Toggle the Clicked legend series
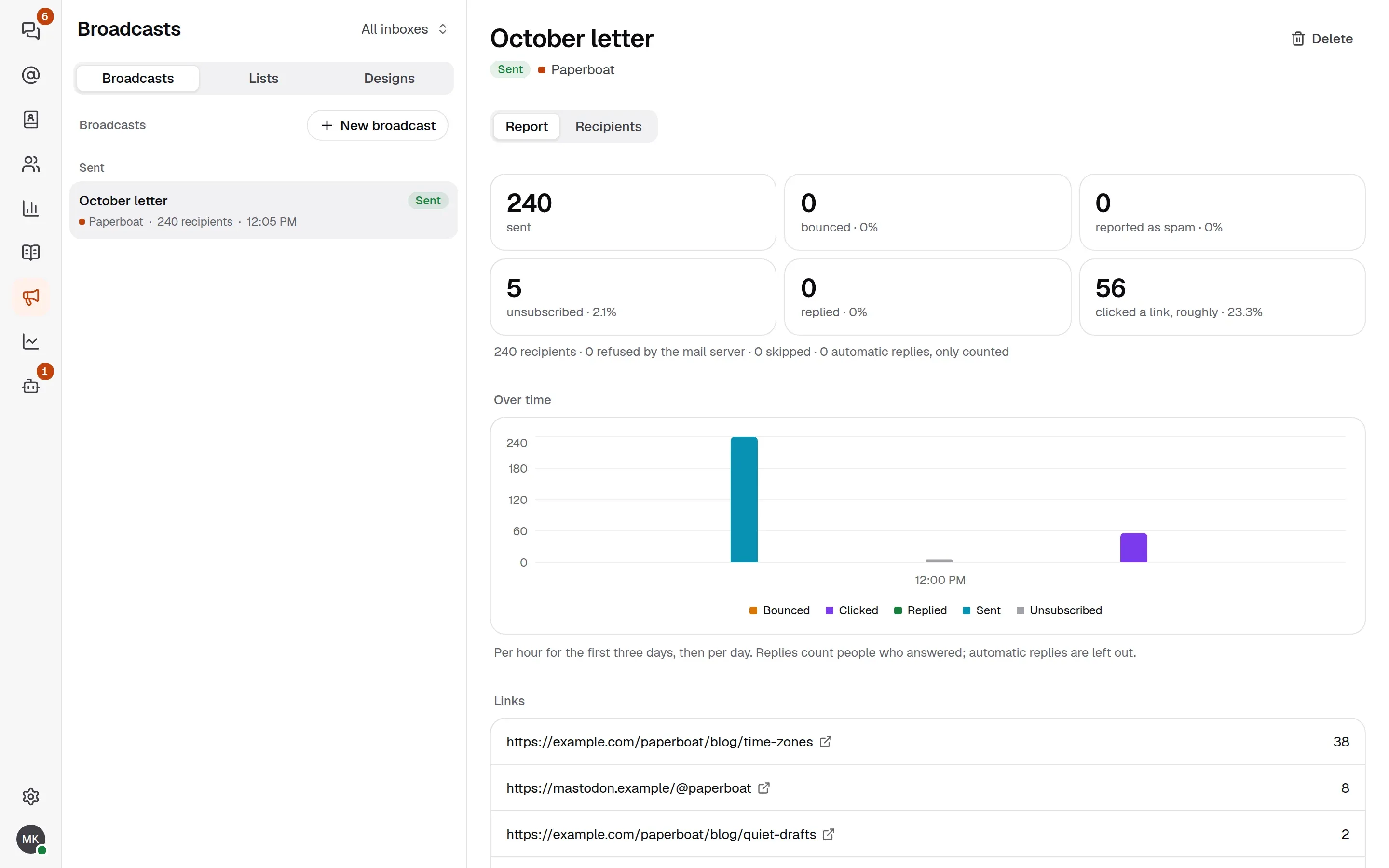1389x868 pixels. coord(852,610)
